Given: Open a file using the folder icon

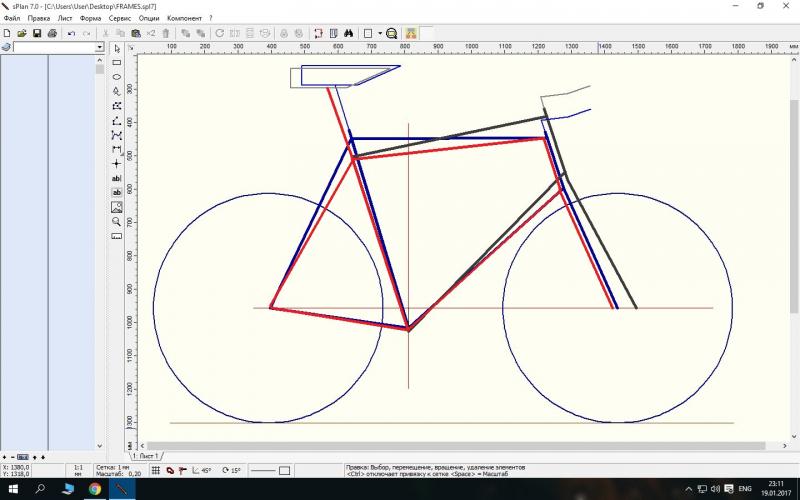Looking at the screenshot, I should click(x=22, y=33).
